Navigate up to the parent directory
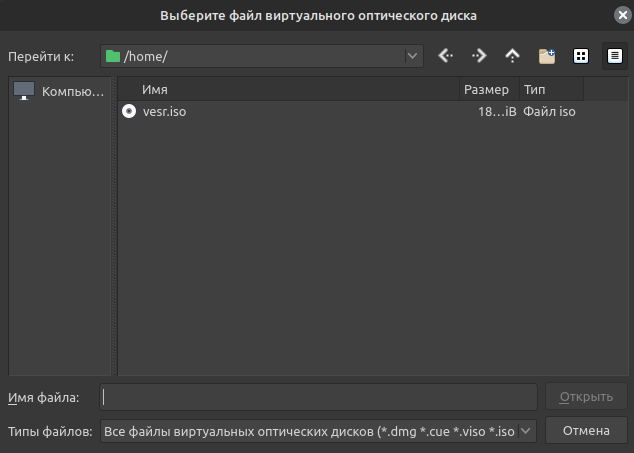The width and height of the screenshot is (634, 453). (x=512, y=56)
